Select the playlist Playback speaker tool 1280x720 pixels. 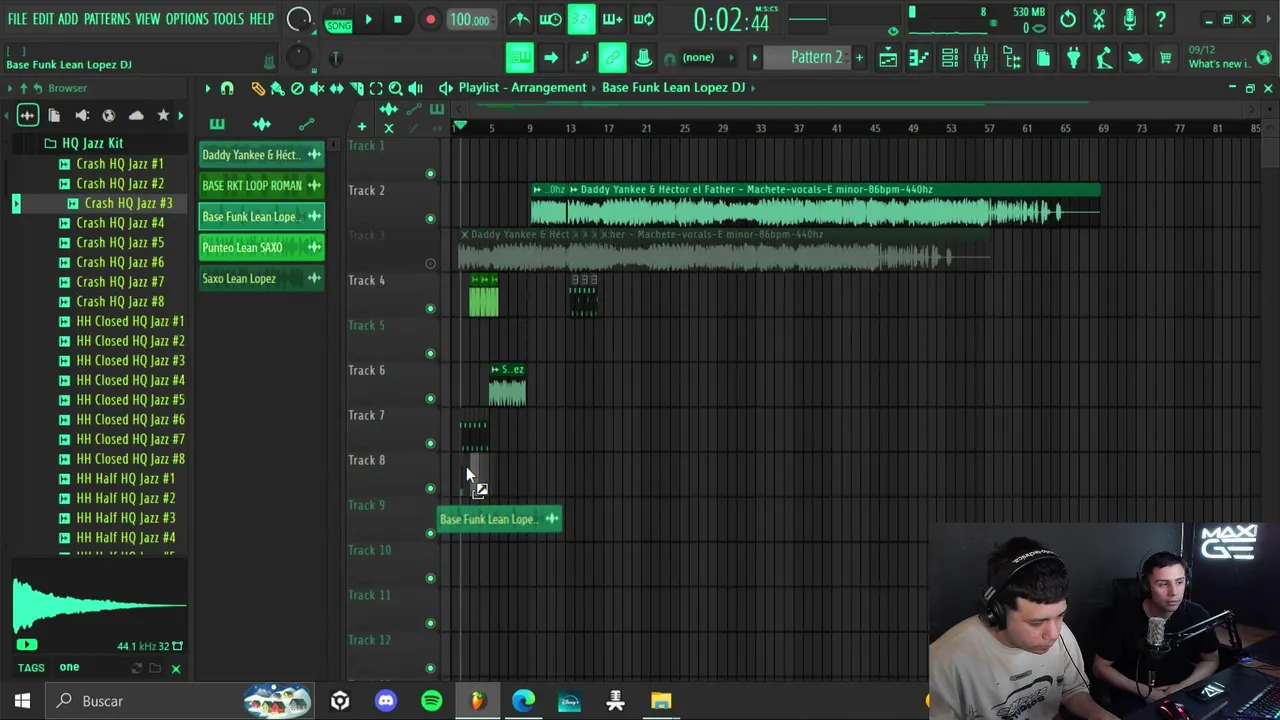(416, 88)
